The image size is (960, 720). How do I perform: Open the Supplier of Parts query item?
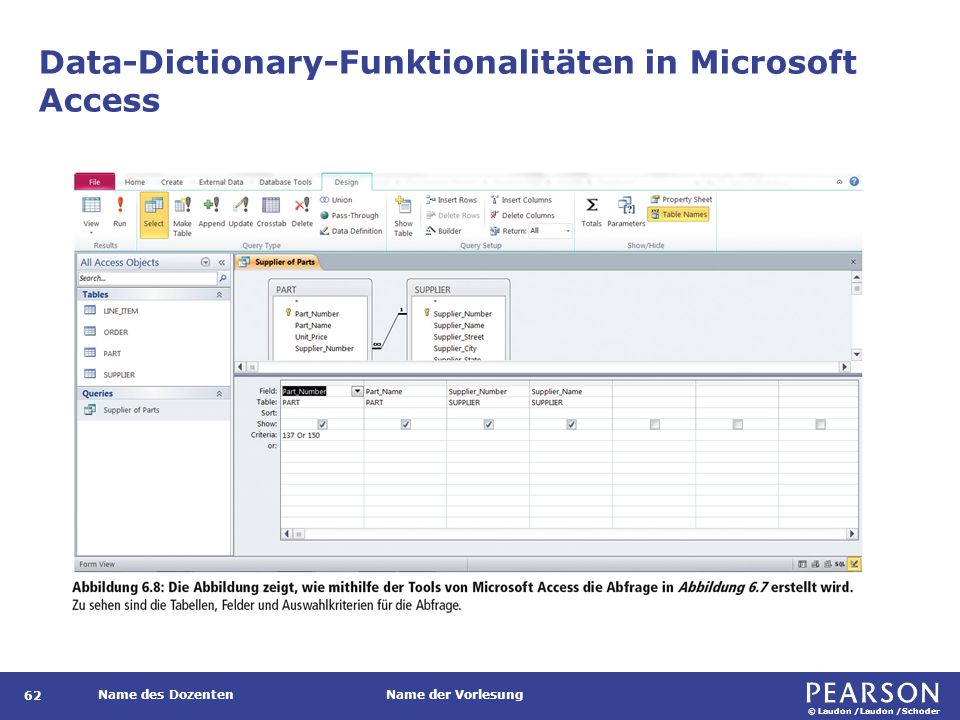click(131, 410)
